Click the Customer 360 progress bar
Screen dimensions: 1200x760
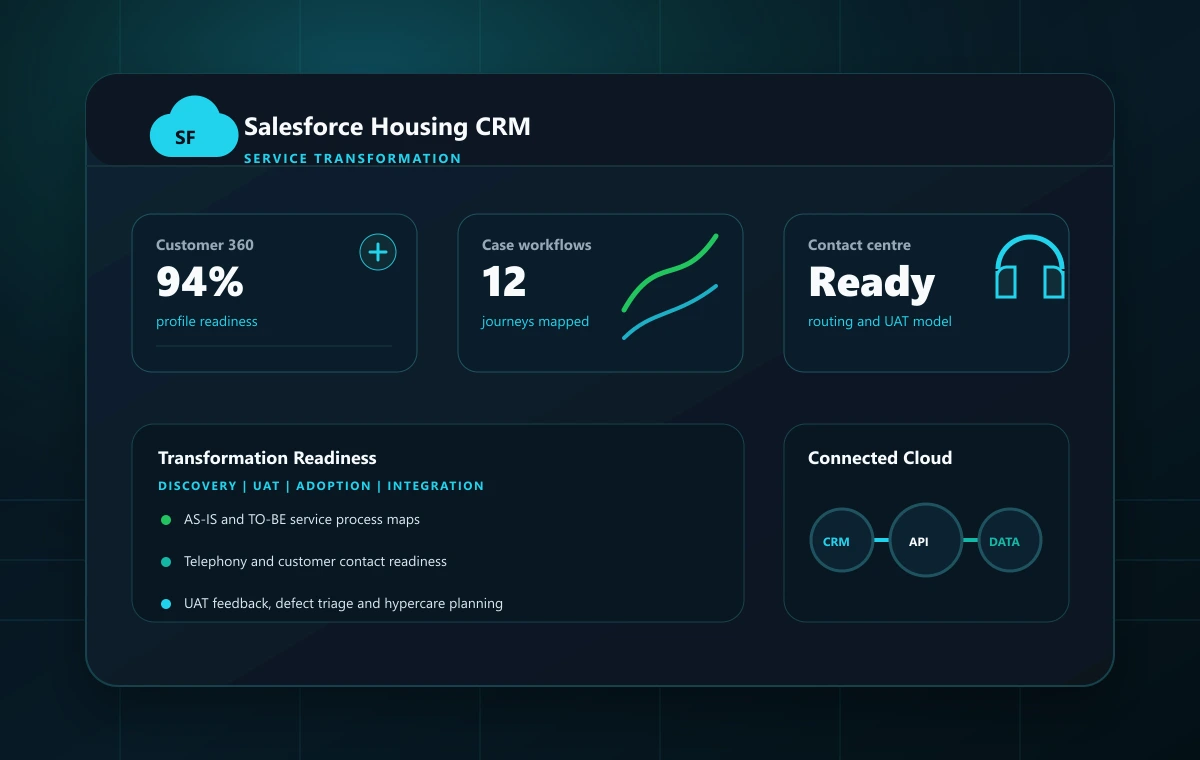pyautogui.click(x=274, y=346)
